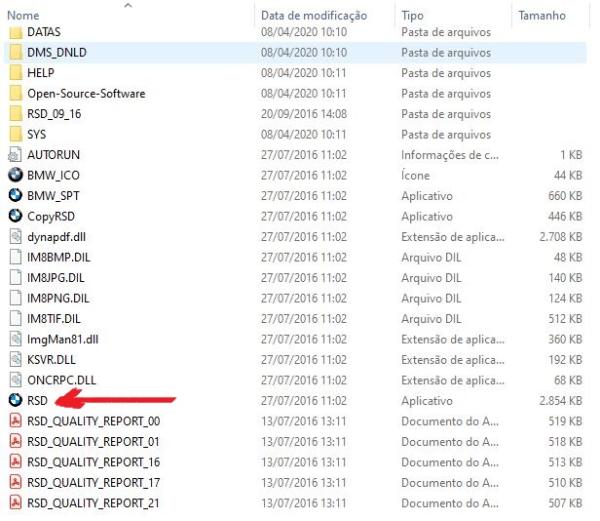Click the IM8TIF.DIL file icon
This screenshot has height=521, width=600.
[x=15, y=318]
